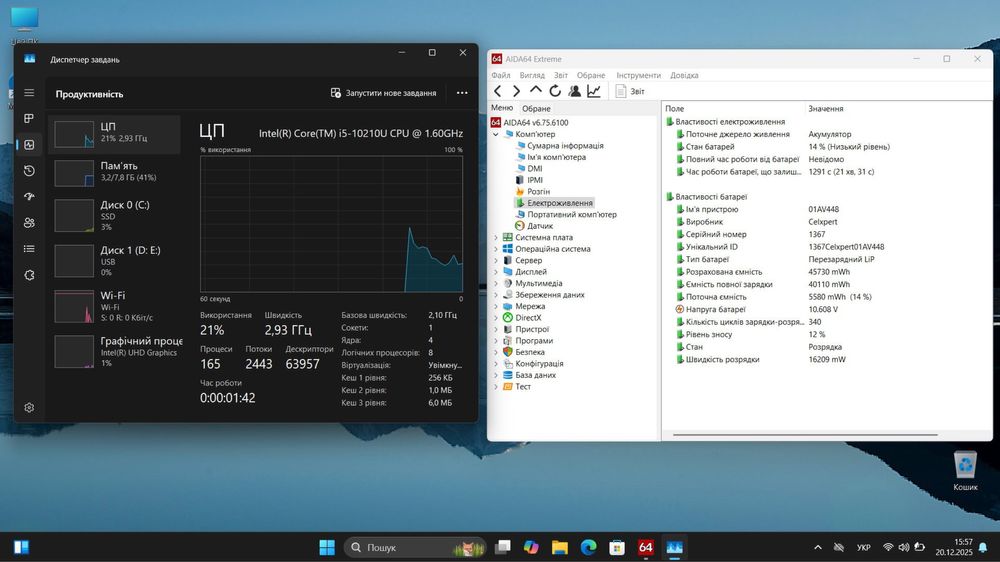1000x562 pixels.
Task: Select Графічний процесор performance item
Action: pos(115,351)
